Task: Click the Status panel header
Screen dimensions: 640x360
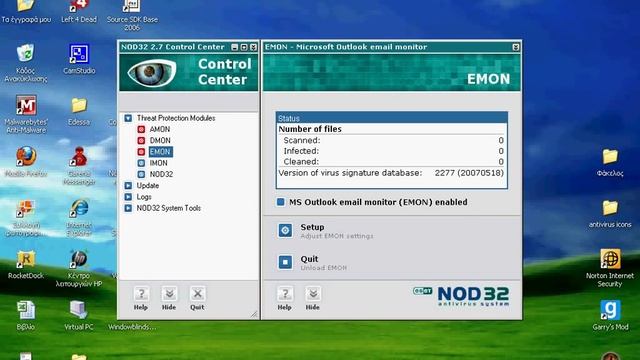Action: (391, 118)
